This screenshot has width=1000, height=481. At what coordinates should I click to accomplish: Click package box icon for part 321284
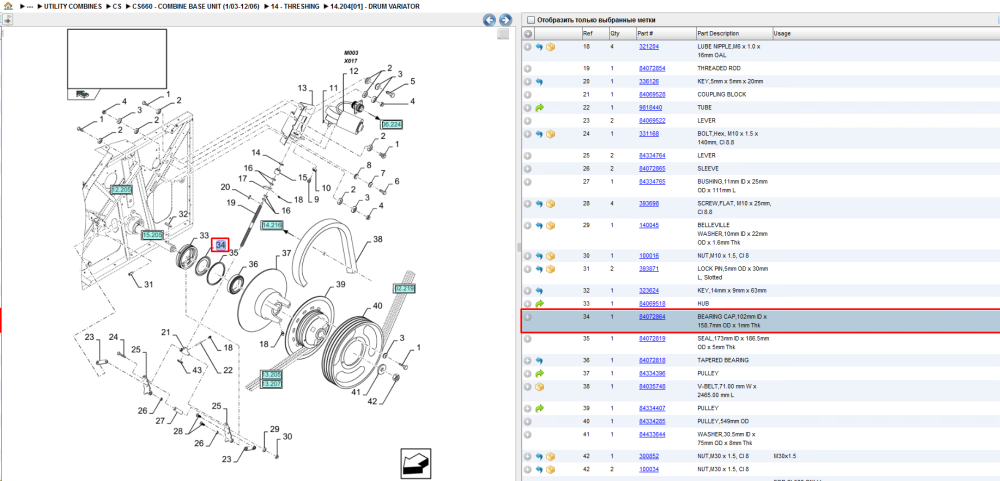(550, 47)
